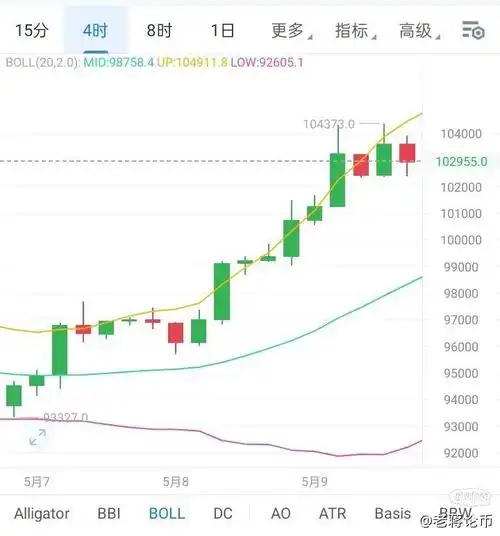Tap the 104373.0 high price marker
500x536 pixels.
(329, 124)
